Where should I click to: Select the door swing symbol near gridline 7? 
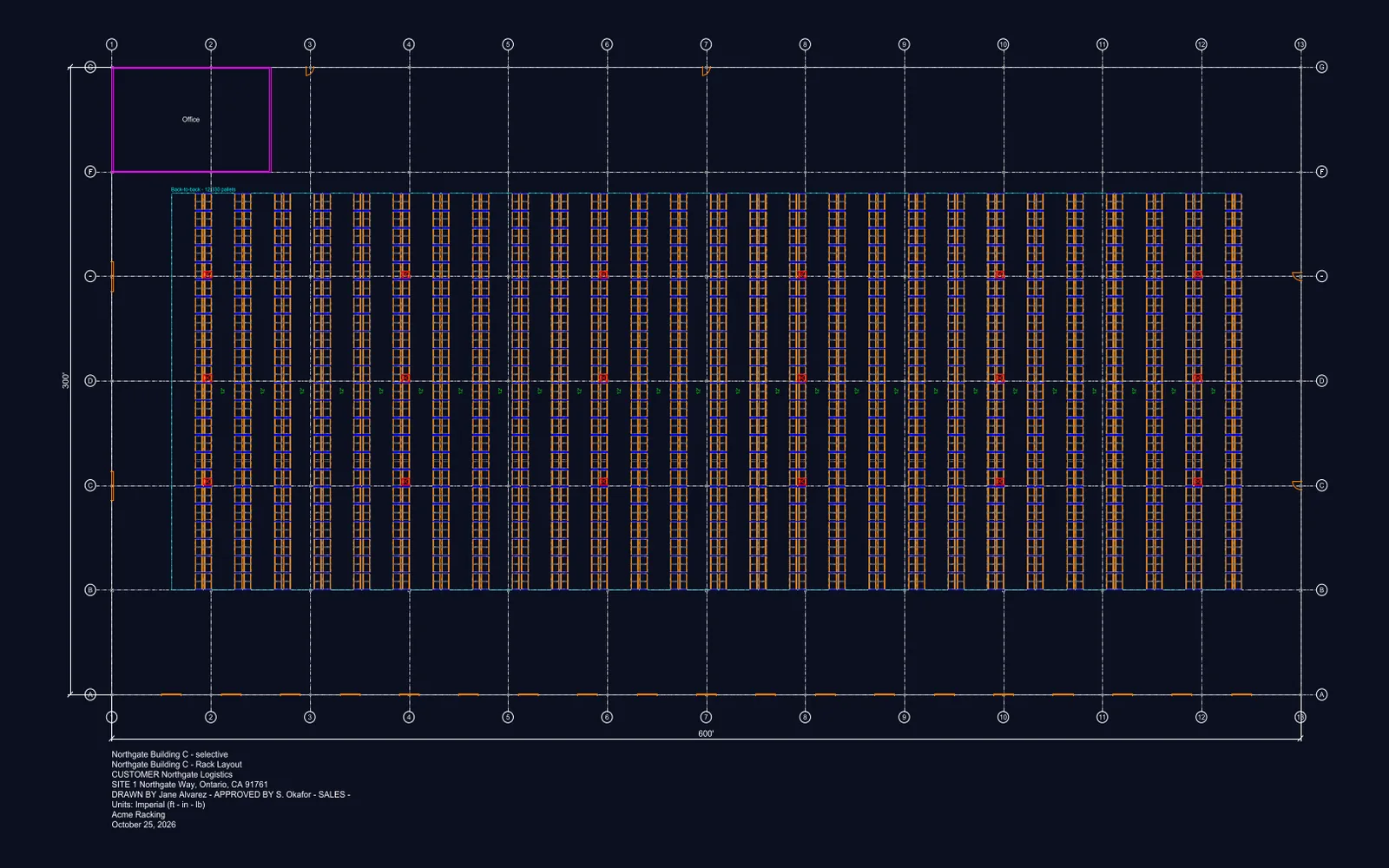(706, 71)
